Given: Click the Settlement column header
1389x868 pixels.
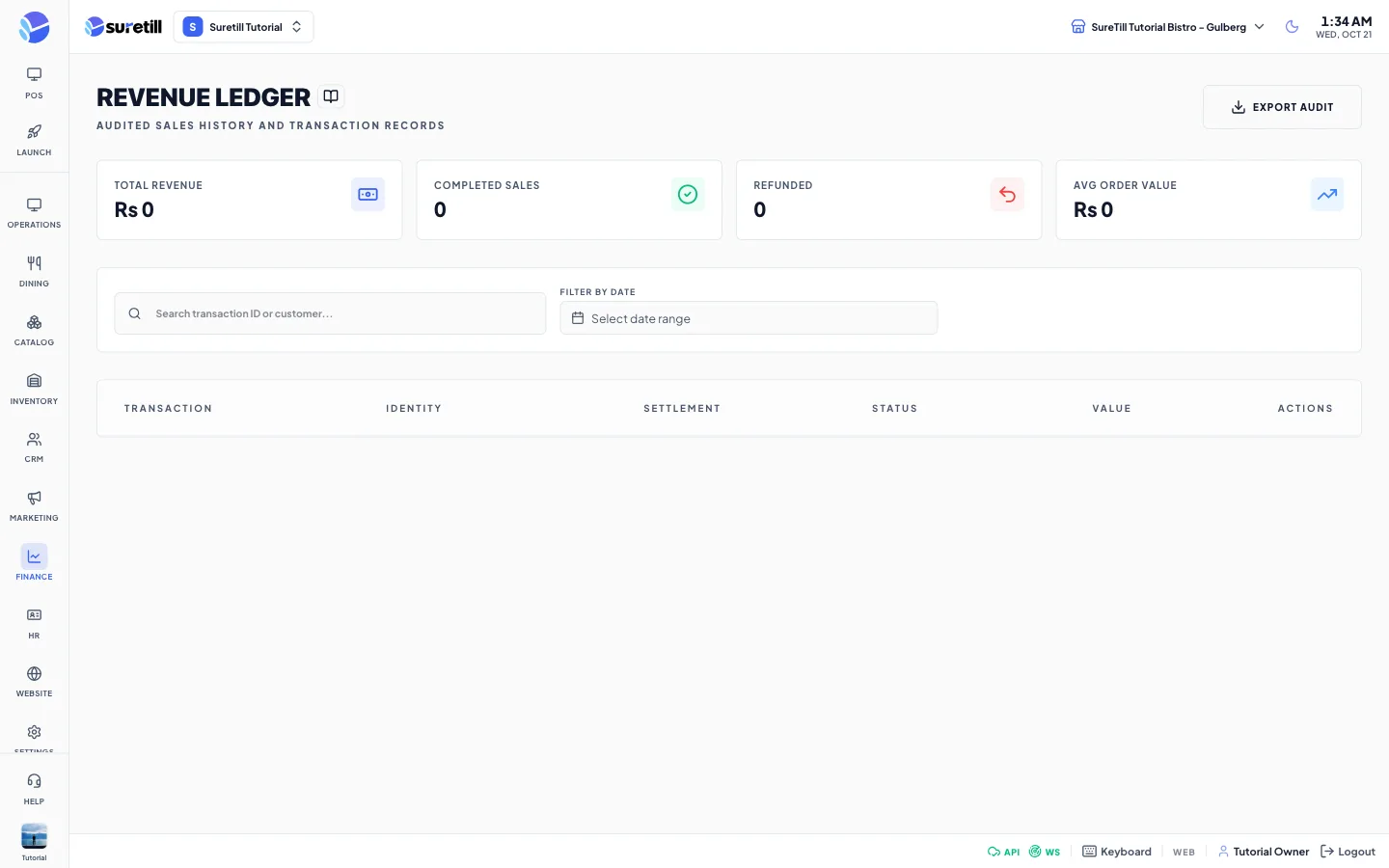Looking at the screenshot, I should pos(682,409).
